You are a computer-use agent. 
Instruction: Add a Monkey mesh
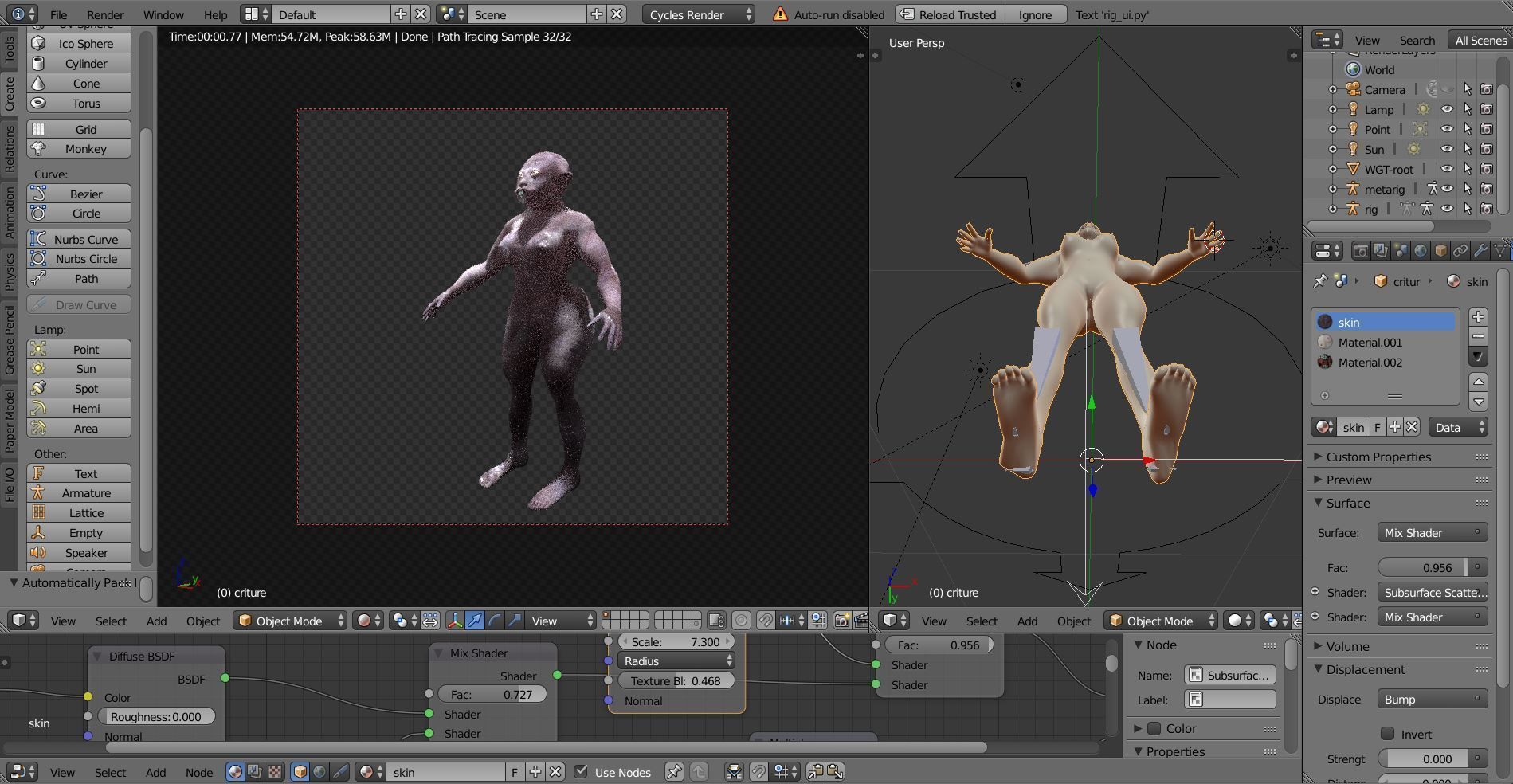tap(79, 149)
